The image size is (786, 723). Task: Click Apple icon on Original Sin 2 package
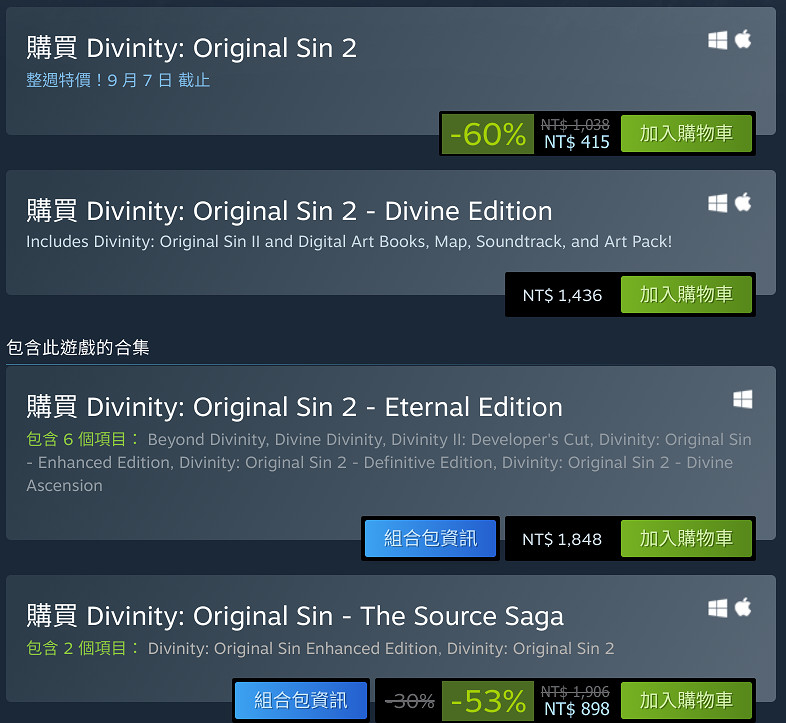[743, 40]
